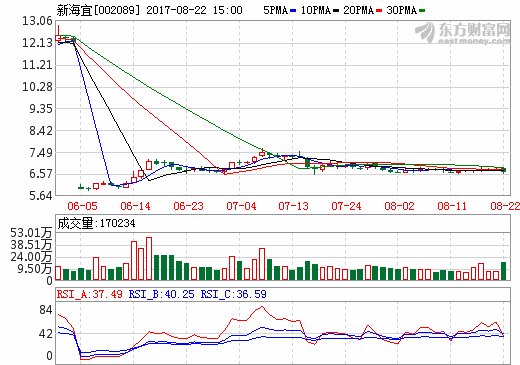Click the 30PMA legend label
This screenshot has height=365, width=520.
click(401, 10)
